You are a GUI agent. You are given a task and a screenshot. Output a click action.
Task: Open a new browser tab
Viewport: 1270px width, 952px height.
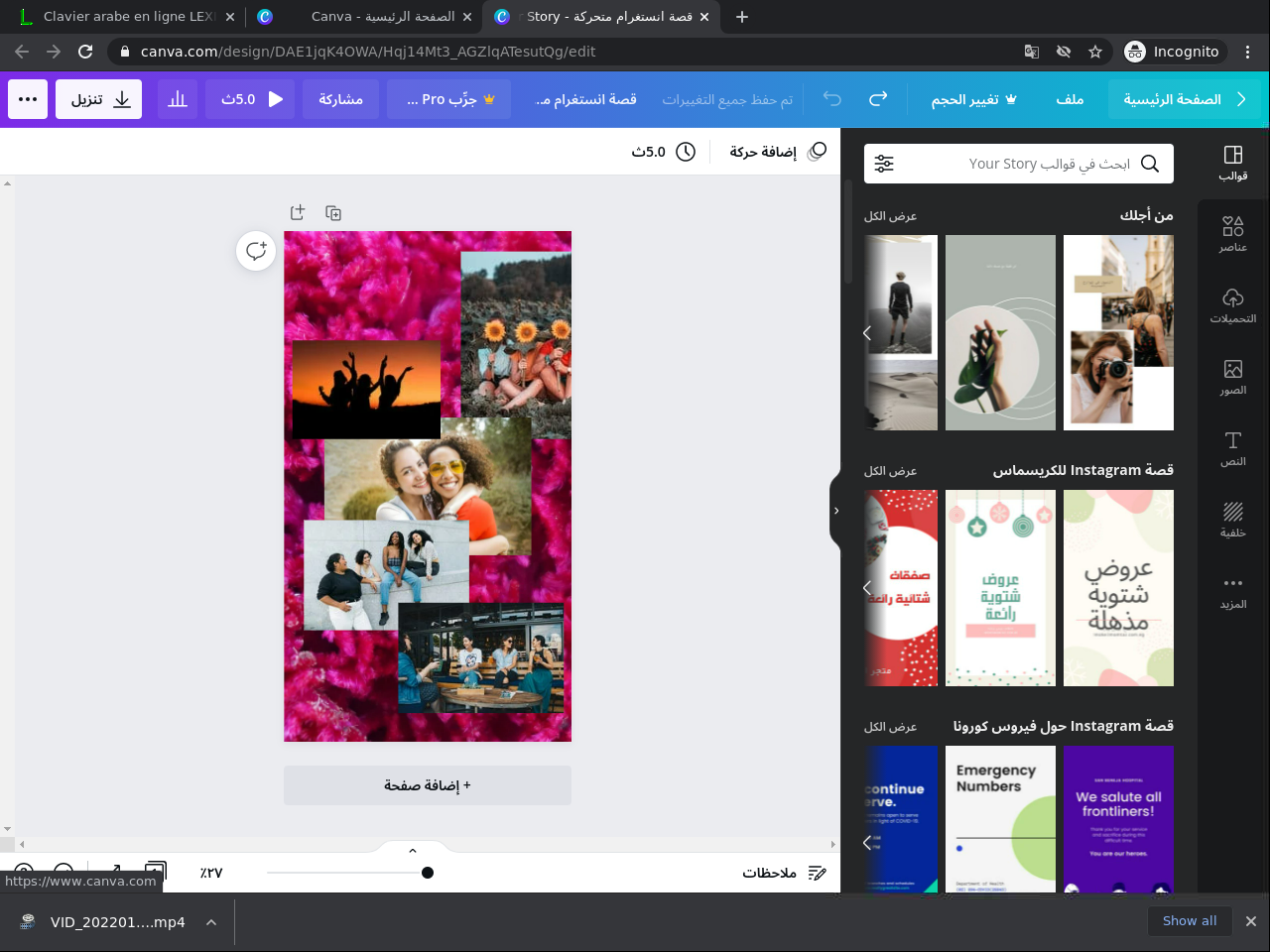[742, 17]
